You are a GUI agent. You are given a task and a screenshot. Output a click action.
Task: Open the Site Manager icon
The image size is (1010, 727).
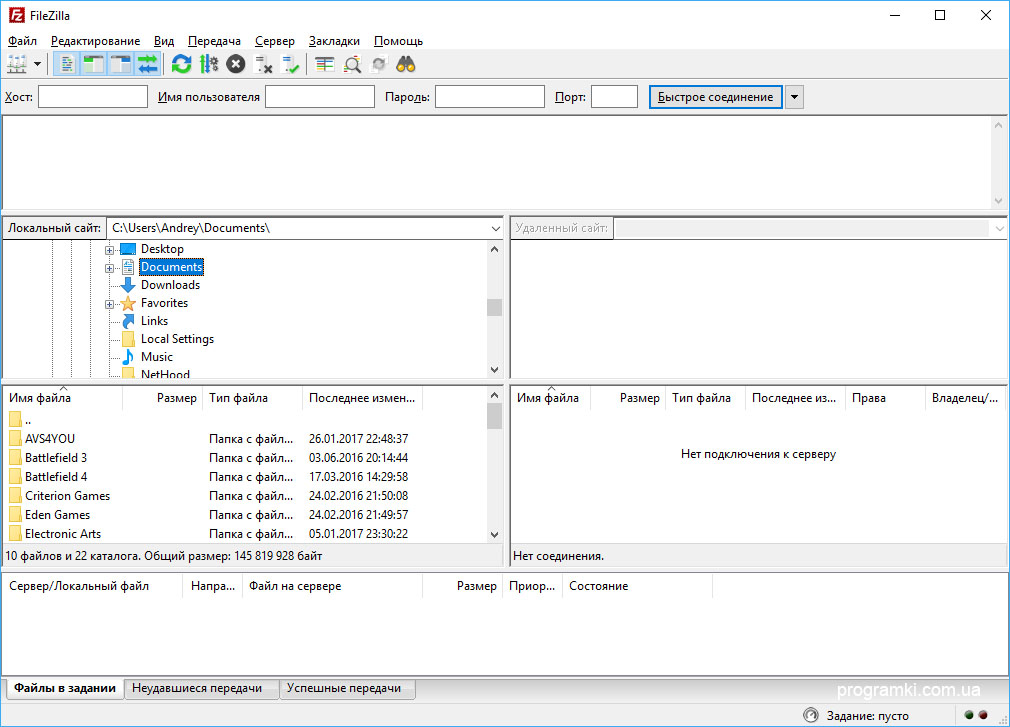pyautogui.click(x=17, y=64)
